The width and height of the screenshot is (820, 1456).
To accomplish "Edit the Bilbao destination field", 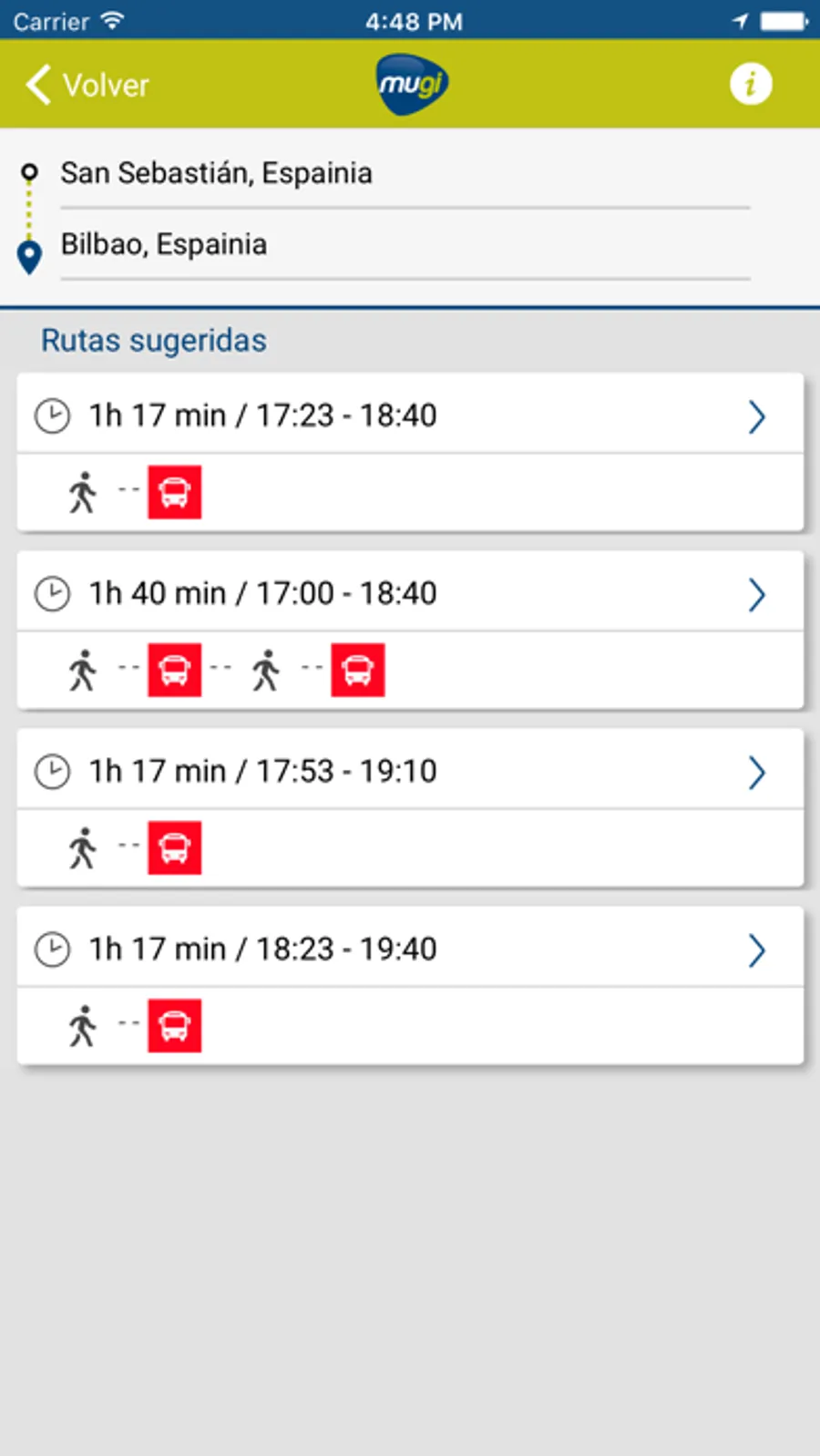I will tap(405, 244).
